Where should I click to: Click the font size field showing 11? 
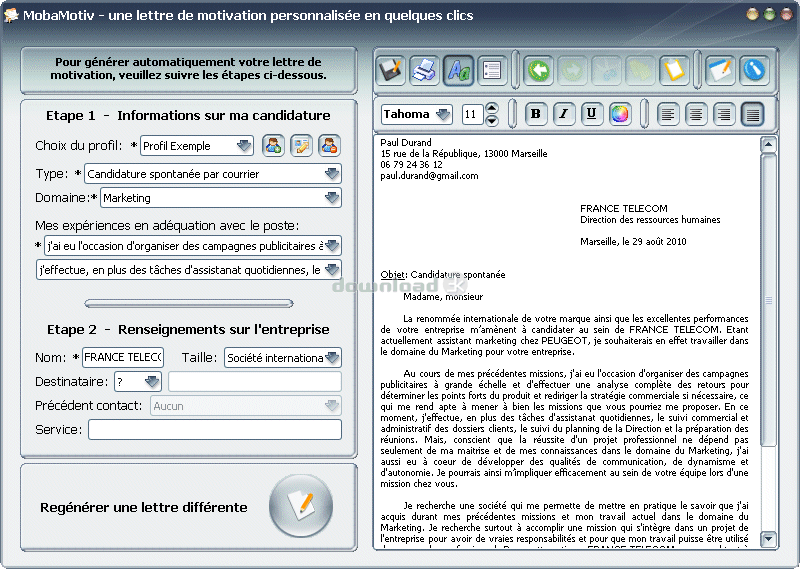point(472,114)
